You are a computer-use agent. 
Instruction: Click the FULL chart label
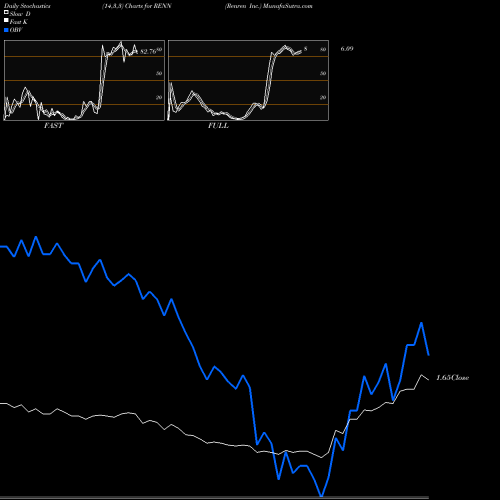point(218,126)
